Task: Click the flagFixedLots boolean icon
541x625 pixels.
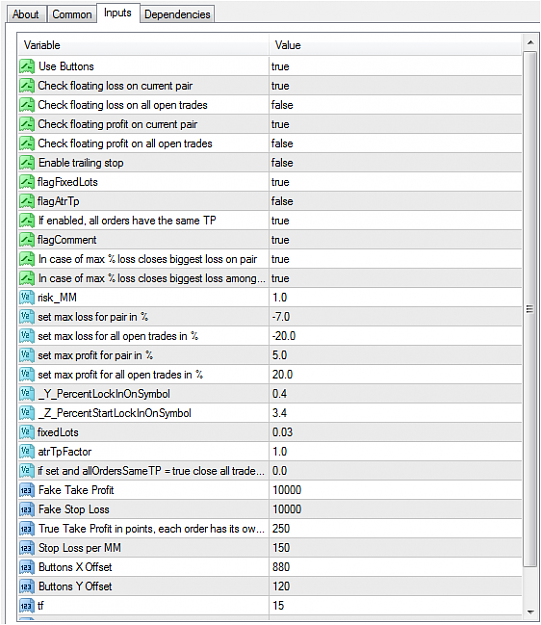Action: click(x=27, y=182)
